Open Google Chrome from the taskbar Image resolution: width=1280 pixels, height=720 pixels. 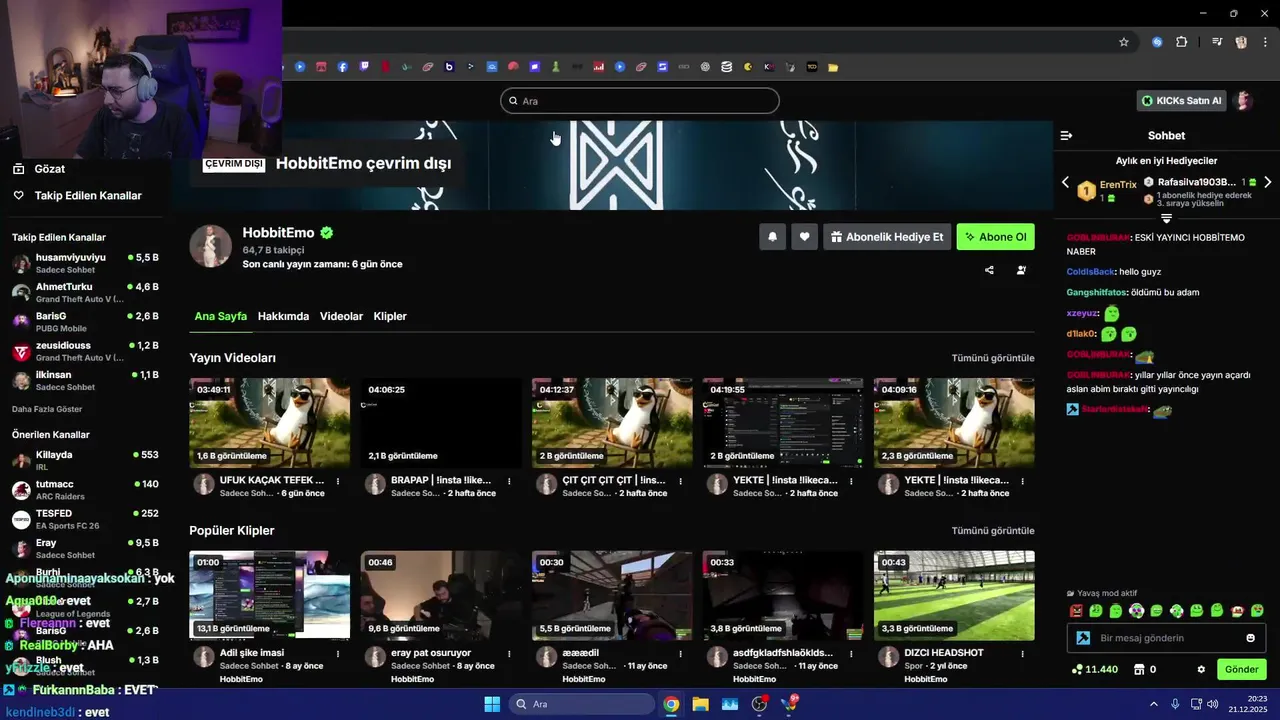pos(671,704)
